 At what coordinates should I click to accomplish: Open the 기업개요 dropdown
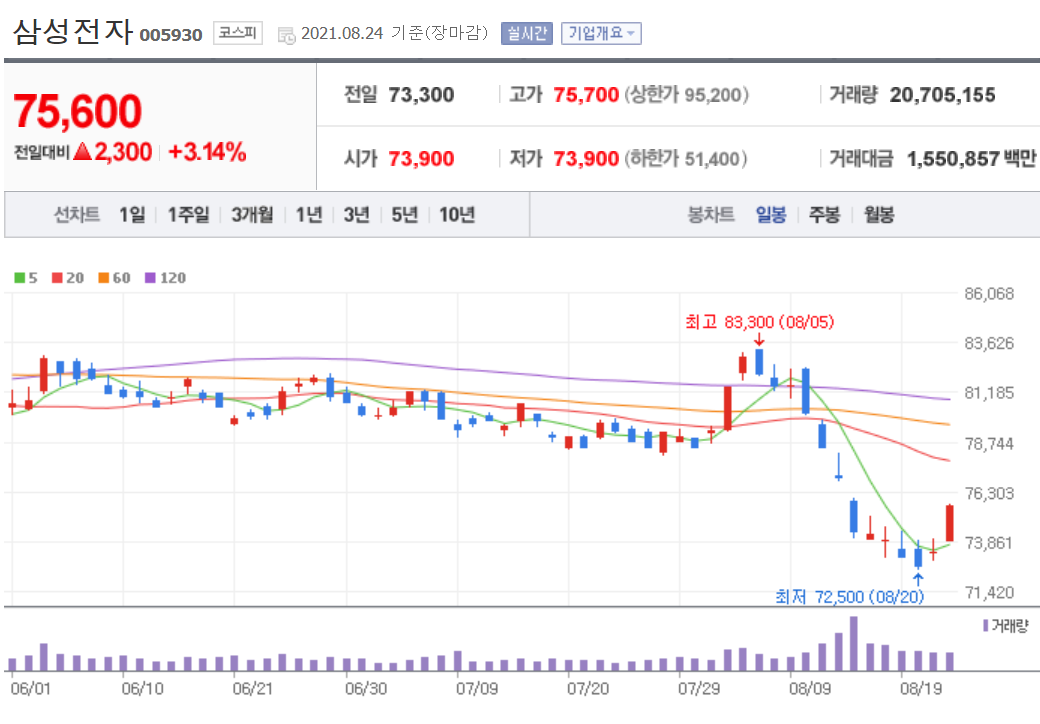601,33
